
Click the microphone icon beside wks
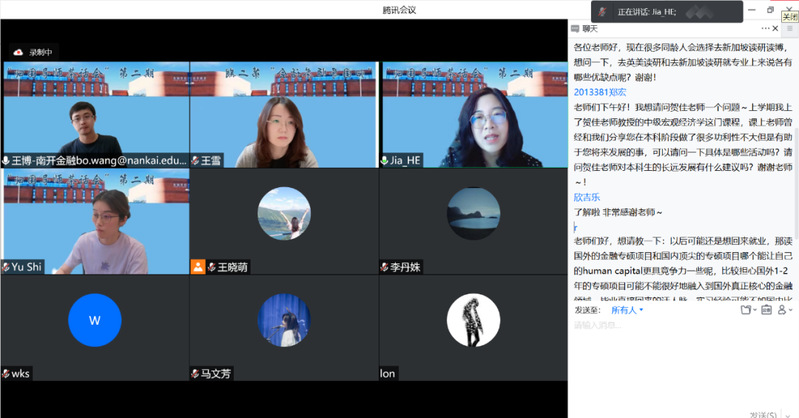point(6,373)
